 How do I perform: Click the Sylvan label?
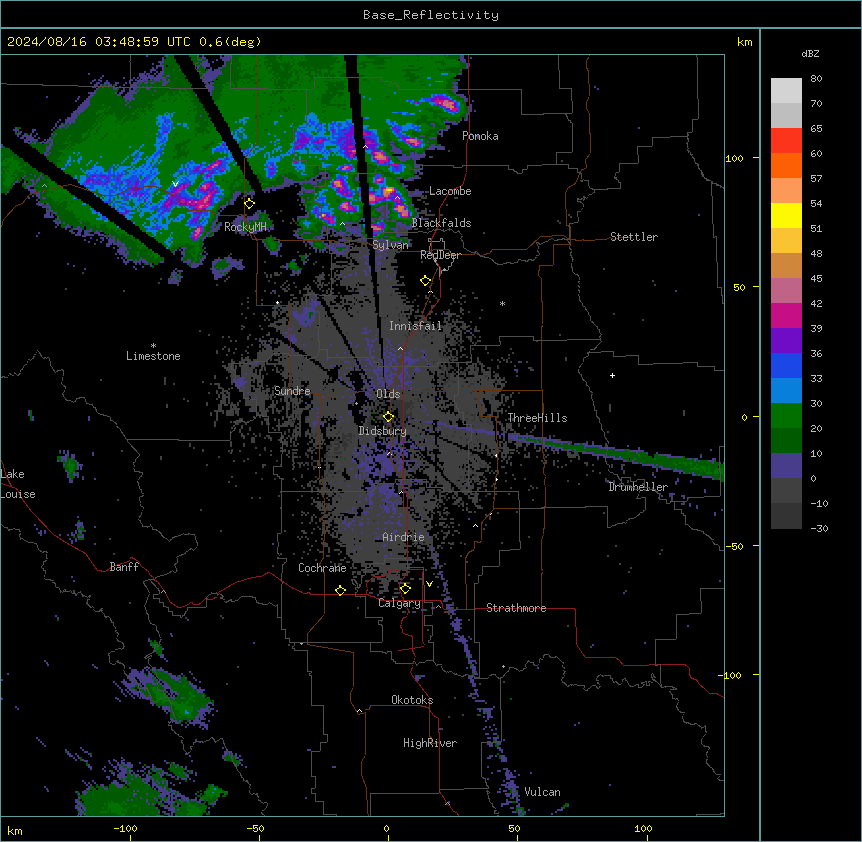[x=390, y=245]
